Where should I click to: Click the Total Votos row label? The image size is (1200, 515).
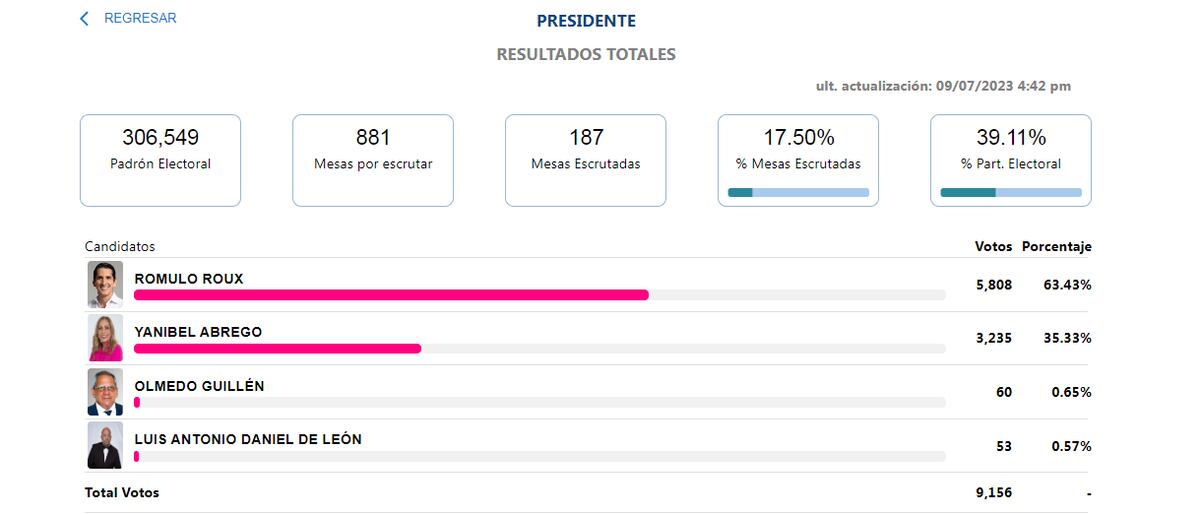[x=122, y=493]
